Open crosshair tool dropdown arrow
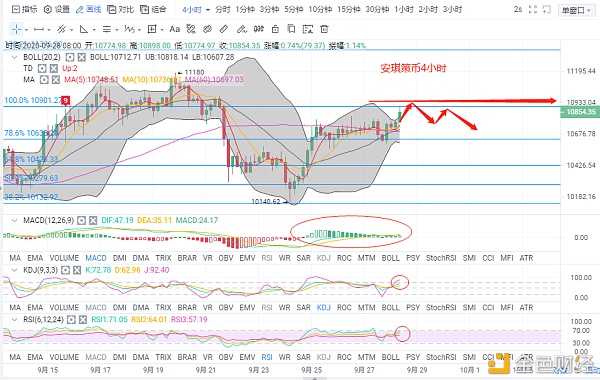600x380 pixels. pos(26,30)
